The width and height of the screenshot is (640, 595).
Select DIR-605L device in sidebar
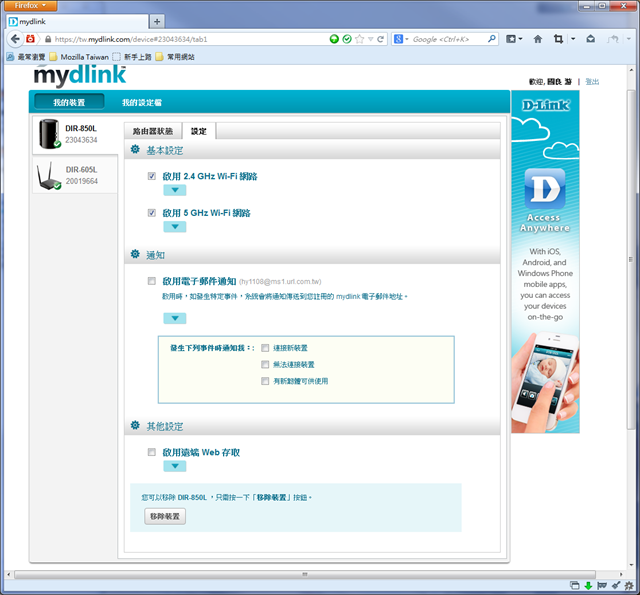pyautogui.click(x=75, y=175)
